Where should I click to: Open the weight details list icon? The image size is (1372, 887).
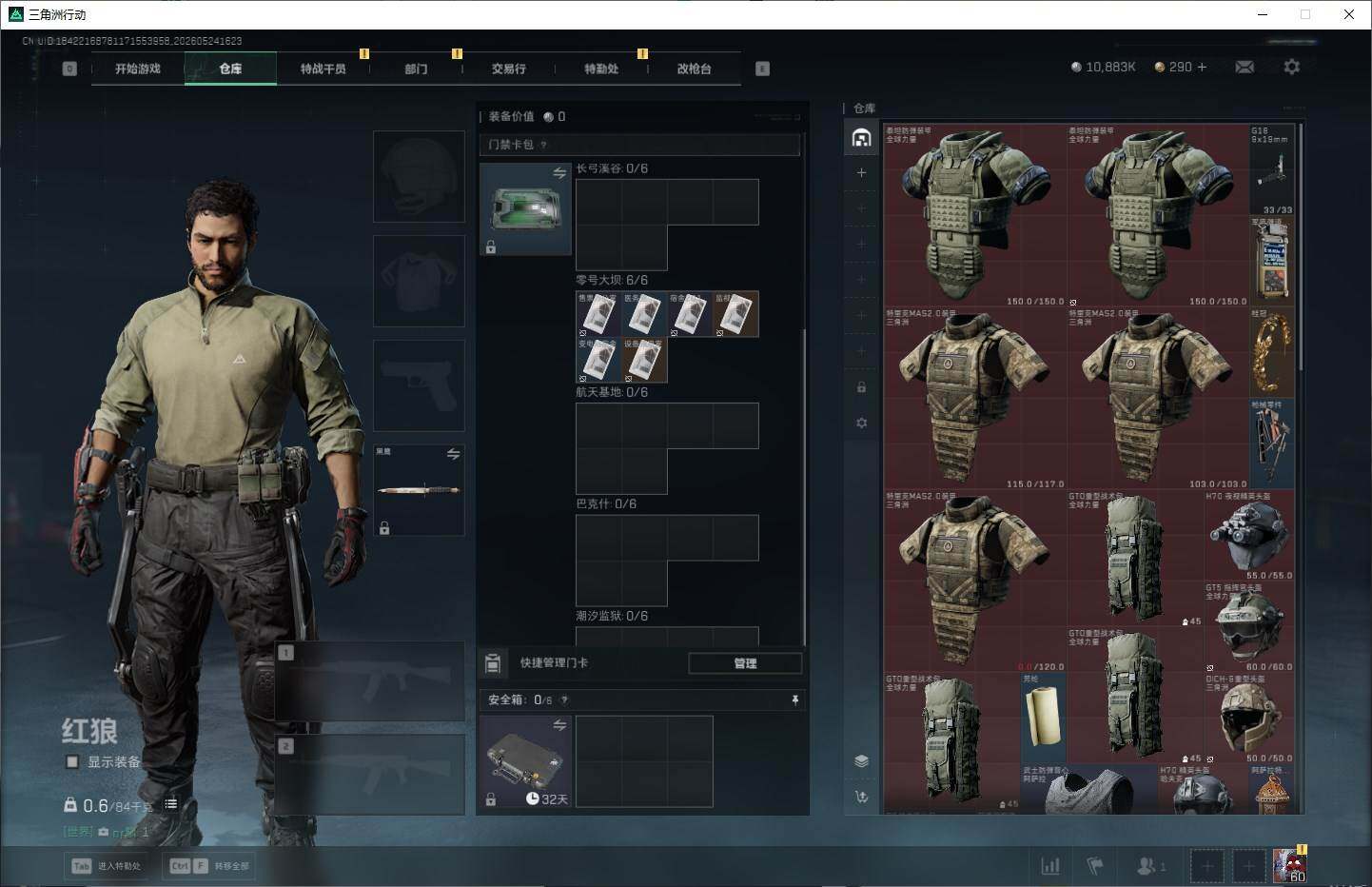[170, 804]
